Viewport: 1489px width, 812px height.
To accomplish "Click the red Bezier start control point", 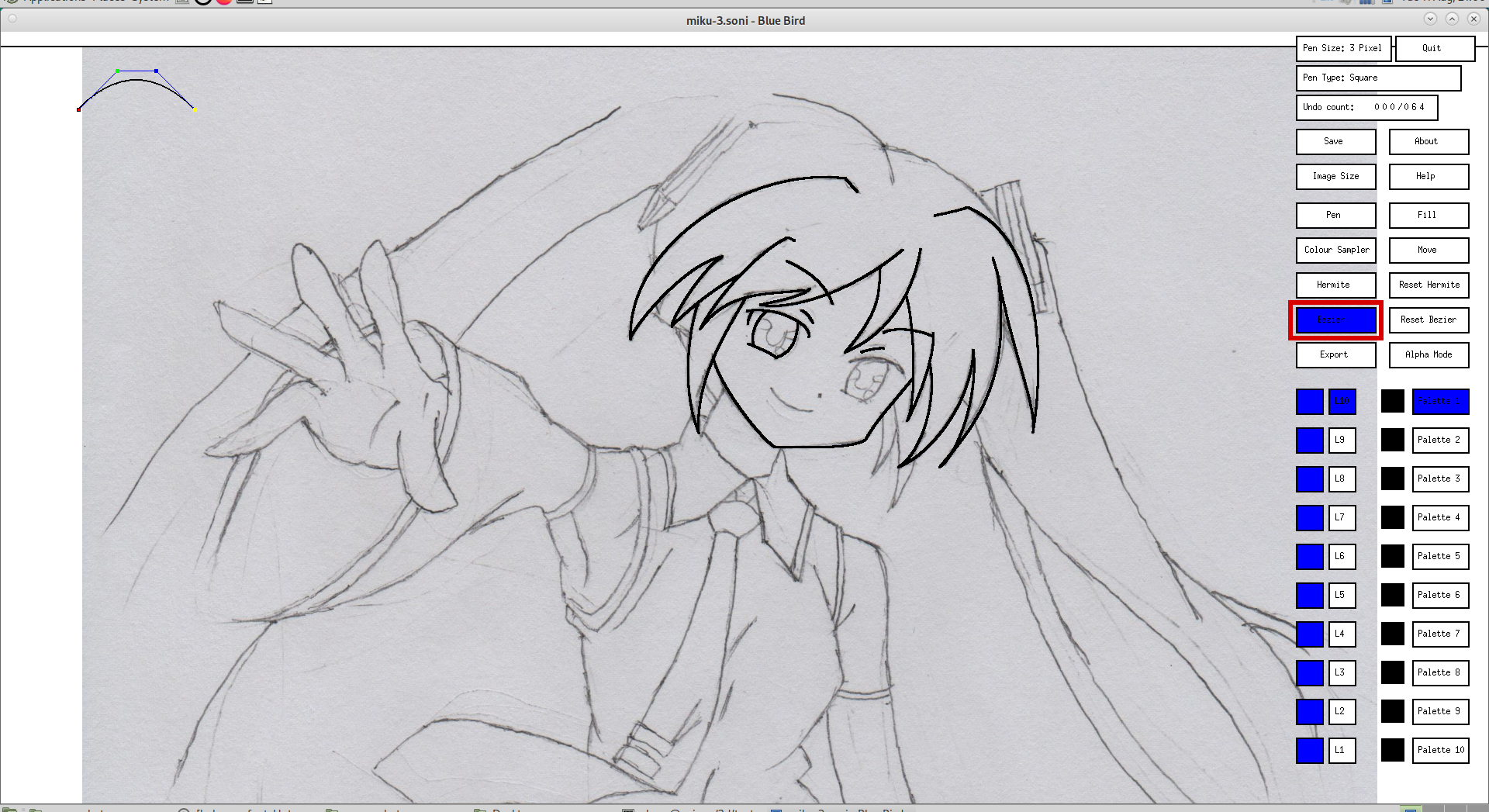I will (78, 110).
